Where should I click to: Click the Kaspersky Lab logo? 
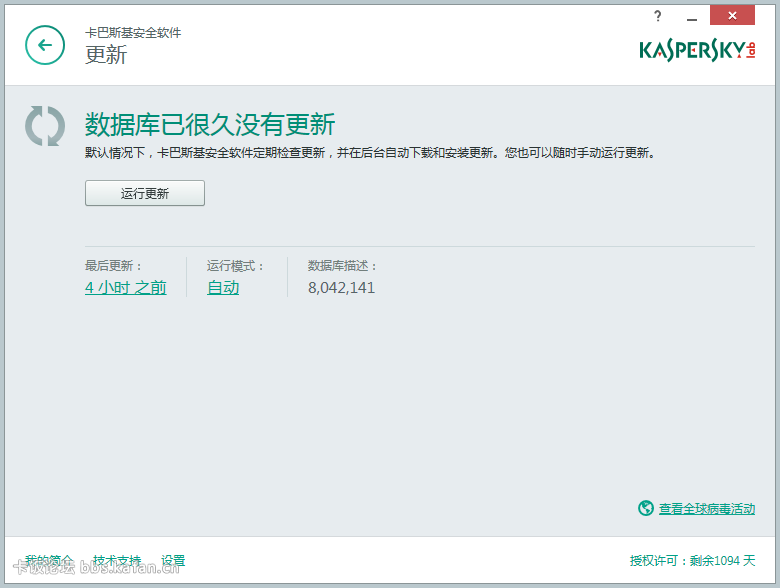click(697, 50)
